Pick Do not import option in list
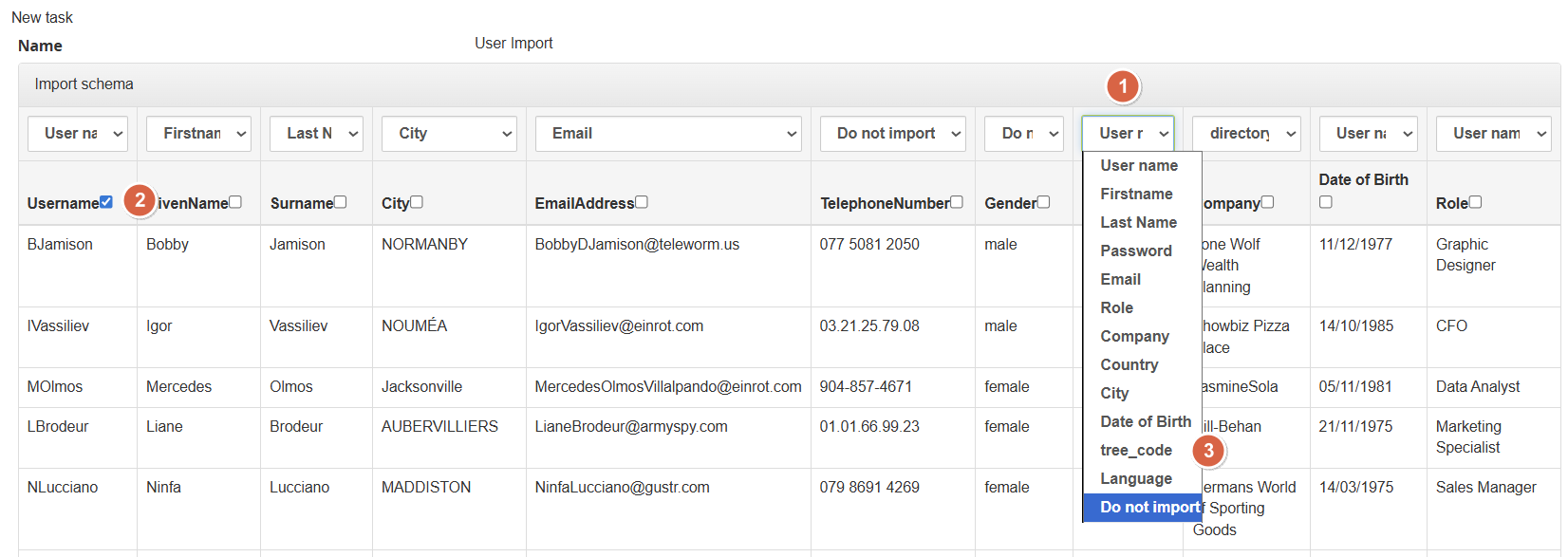1568x557 pixels. [1143, 507]
